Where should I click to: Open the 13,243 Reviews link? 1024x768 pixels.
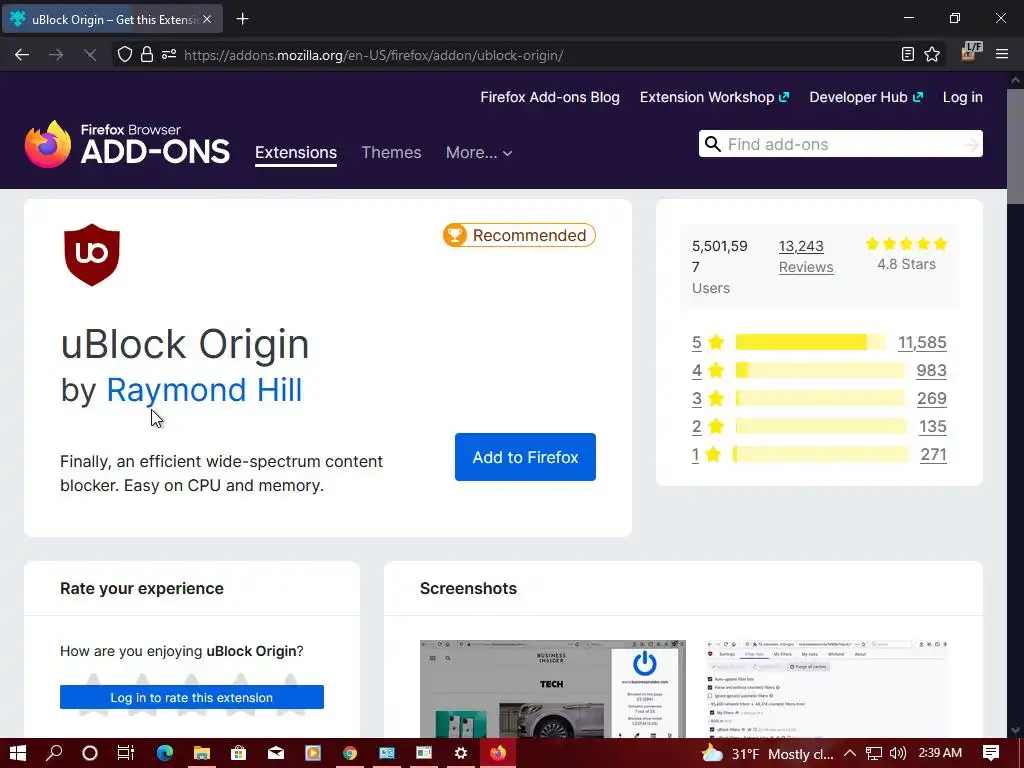pyautogui.click(x=806, y=257)
